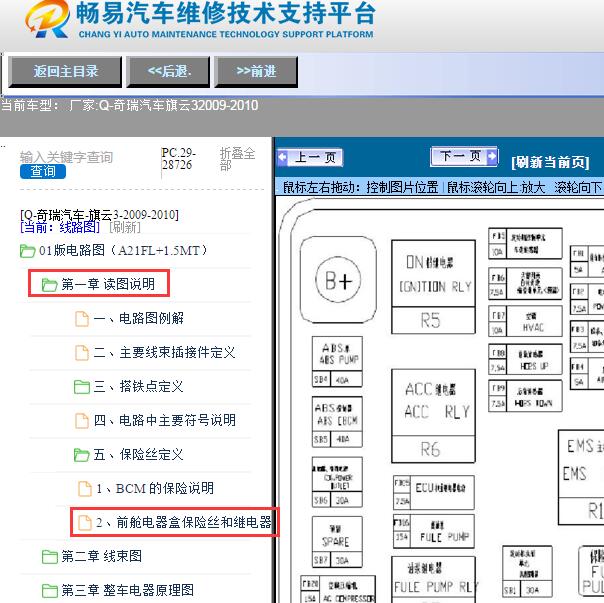Click the R6 ACC RLY relay box
604x603 pixels.
pos(433,416)
